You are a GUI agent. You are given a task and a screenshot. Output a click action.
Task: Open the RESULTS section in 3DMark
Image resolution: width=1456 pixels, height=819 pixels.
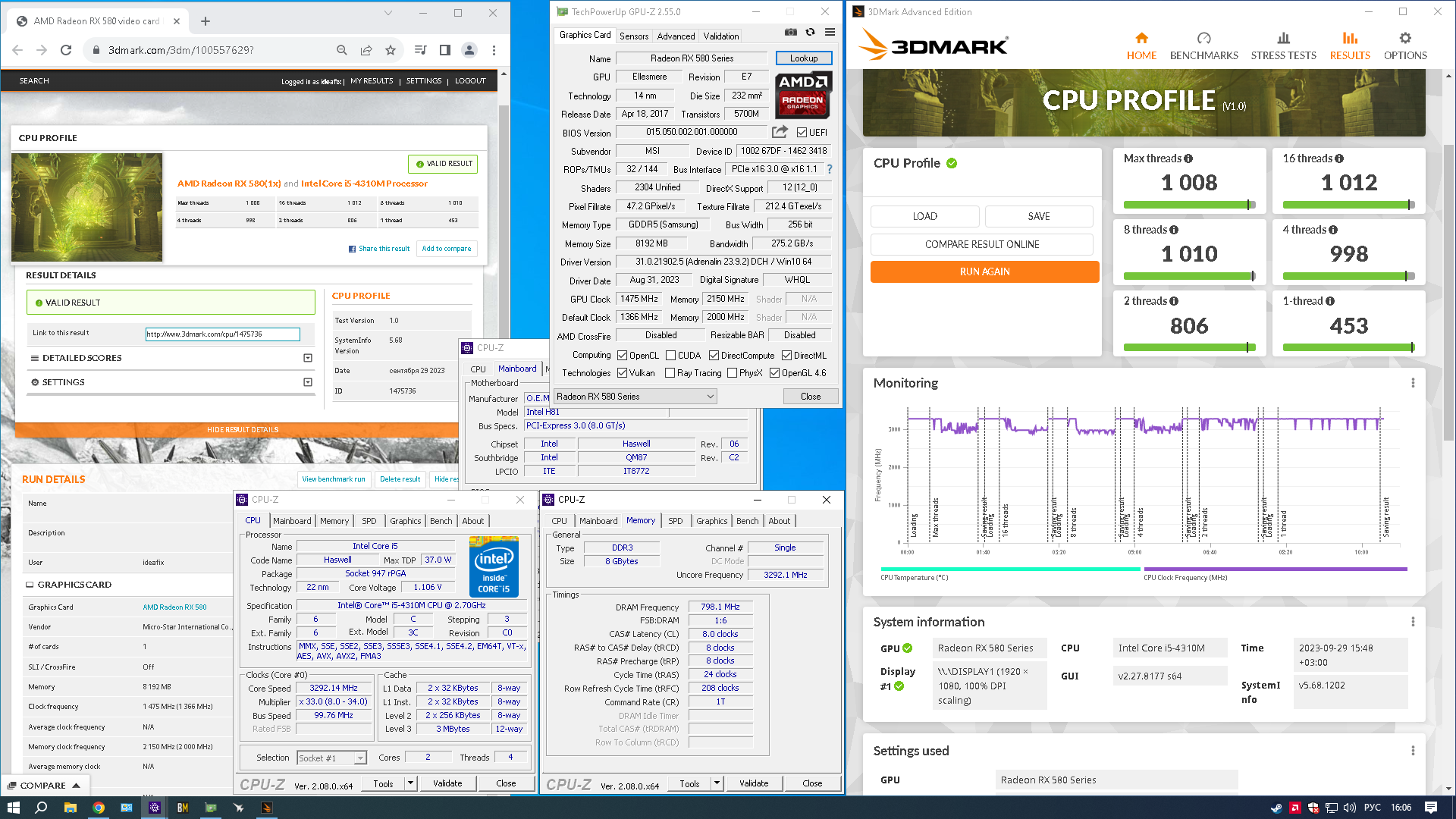click(1350, 45)
